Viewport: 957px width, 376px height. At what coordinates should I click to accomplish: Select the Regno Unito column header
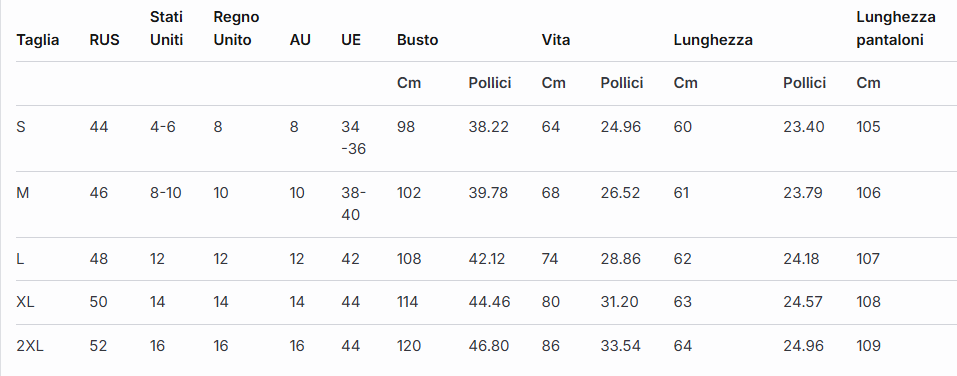click(236, 29)
